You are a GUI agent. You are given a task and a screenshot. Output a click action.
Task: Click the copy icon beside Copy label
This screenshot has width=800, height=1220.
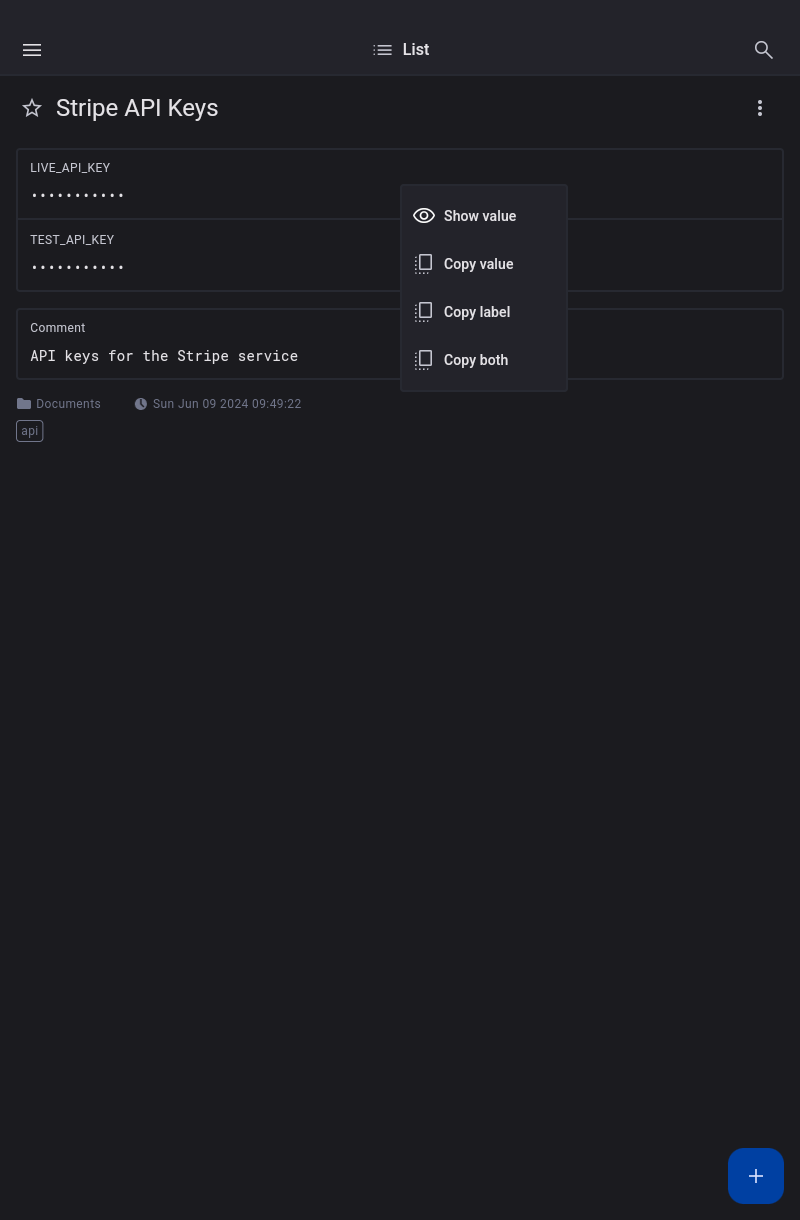tap(424, 312)
